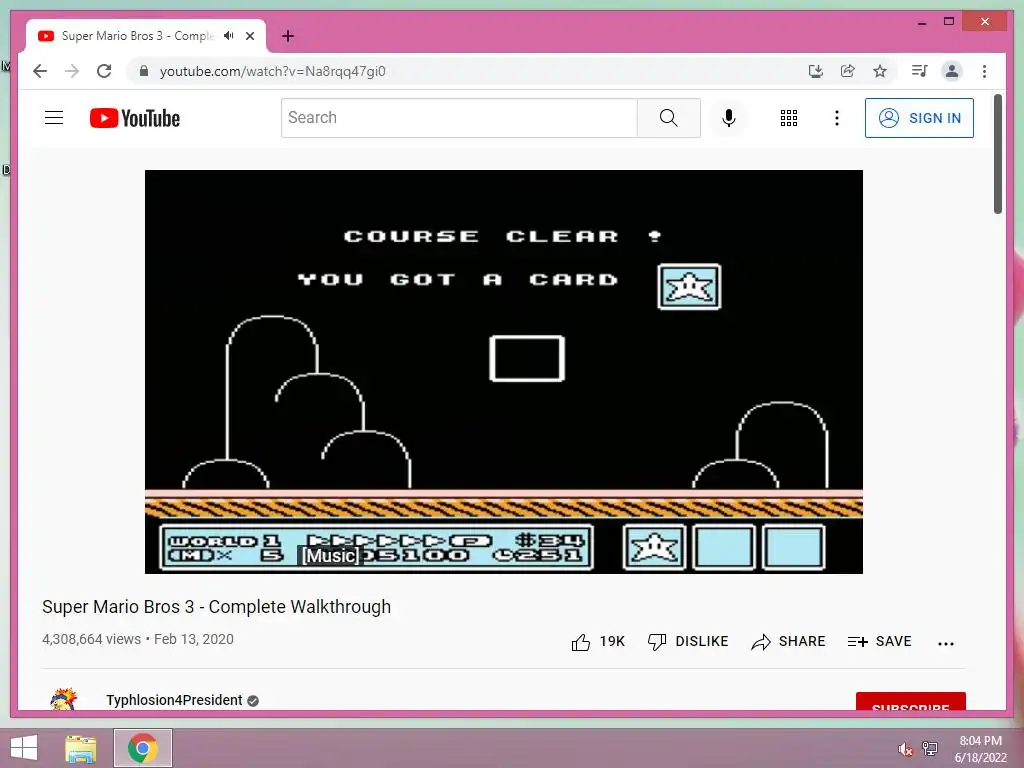Click the DISLIKE button
The width and height of the screenshot is (1024, 768).
click(688, 641)
